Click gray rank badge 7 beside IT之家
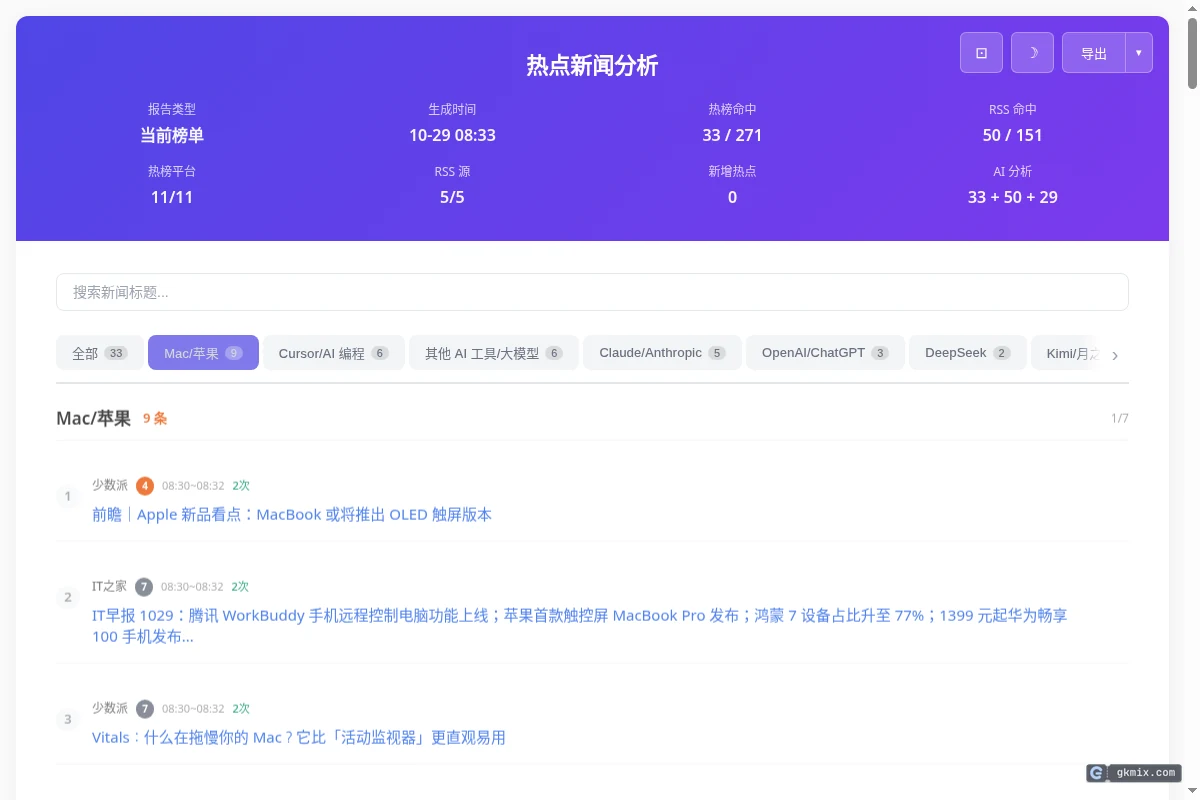The image size is (1200, 800). 144,587
